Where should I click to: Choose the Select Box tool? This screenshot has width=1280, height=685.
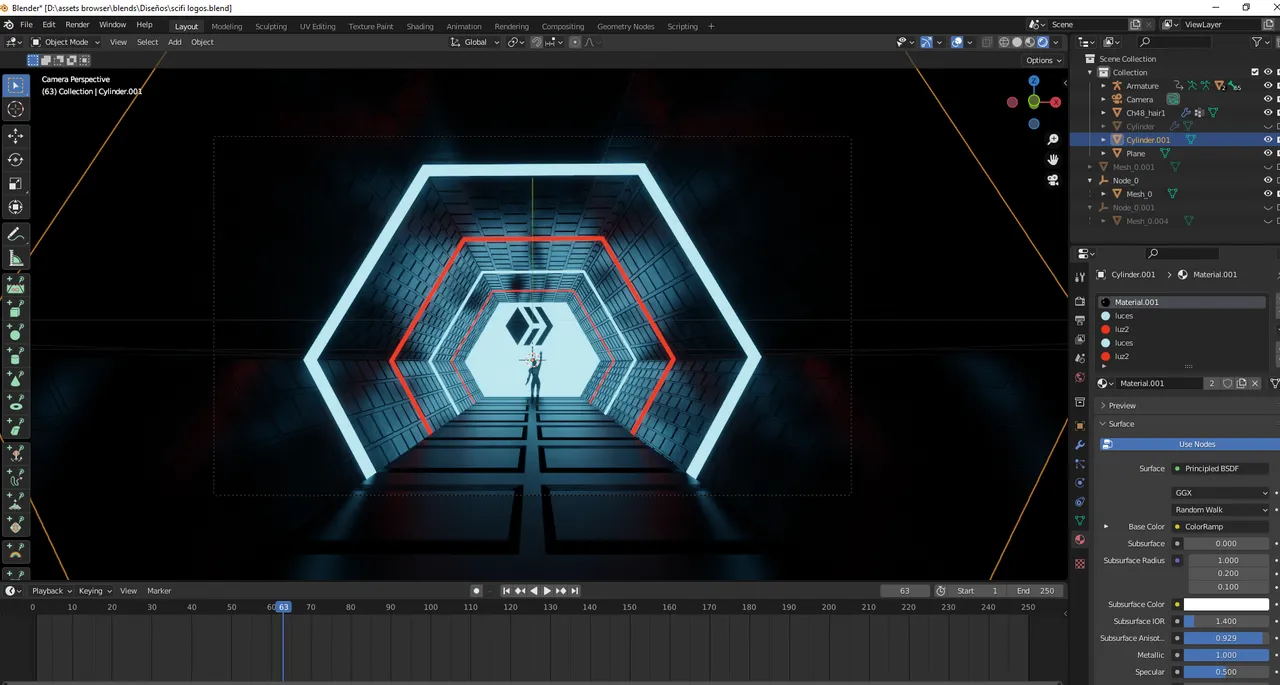pyautogui.click(x=16, y=85)
